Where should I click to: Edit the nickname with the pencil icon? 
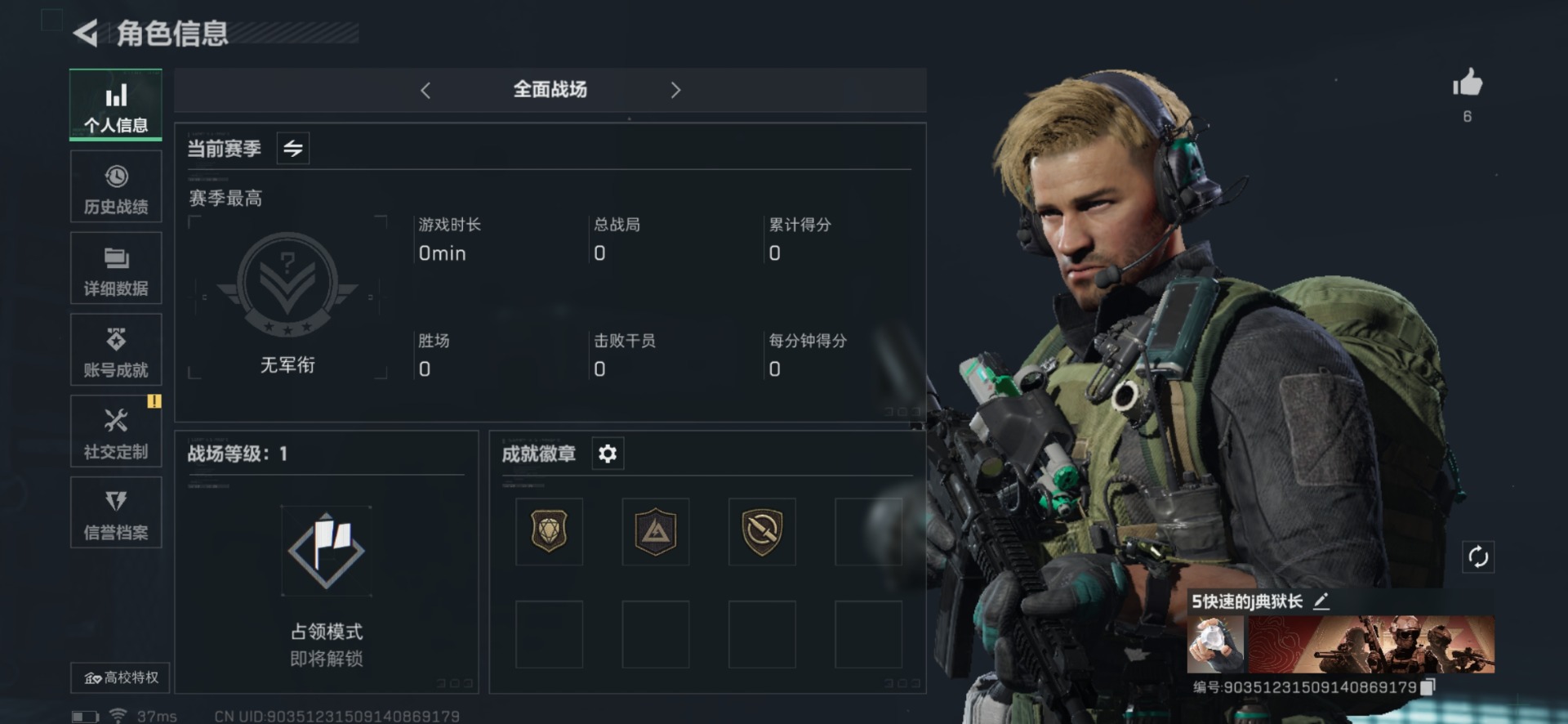point(1321,601)
